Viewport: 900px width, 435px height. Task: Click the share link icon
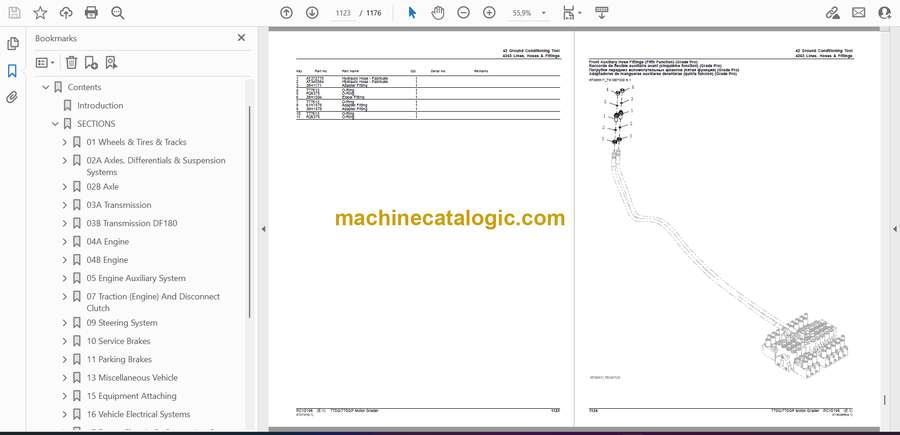coord(833,13)
